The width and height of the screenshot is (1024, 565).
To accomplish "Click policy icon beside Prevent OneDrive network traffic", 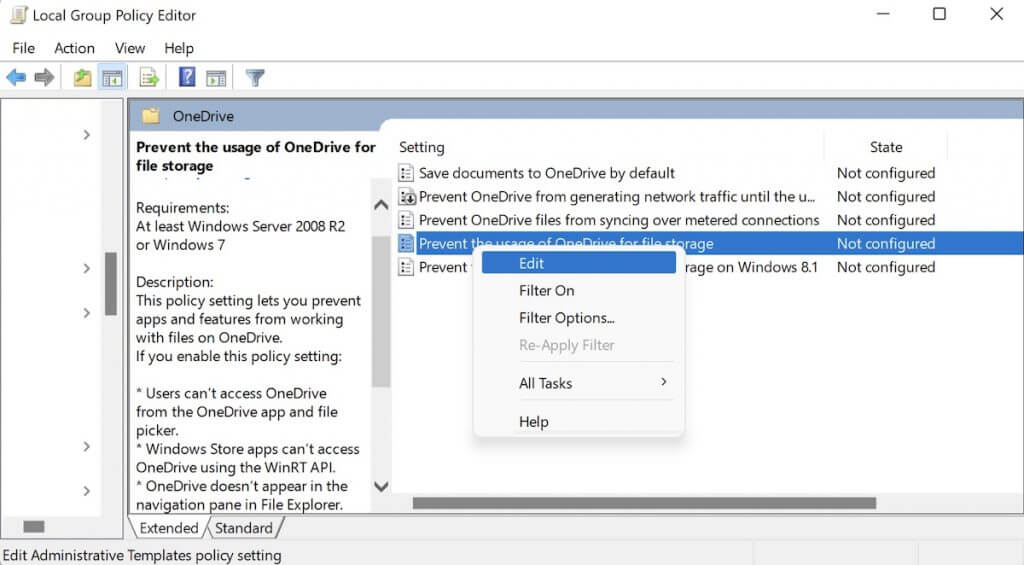I will pyautogui.click(x=406, y=197).
